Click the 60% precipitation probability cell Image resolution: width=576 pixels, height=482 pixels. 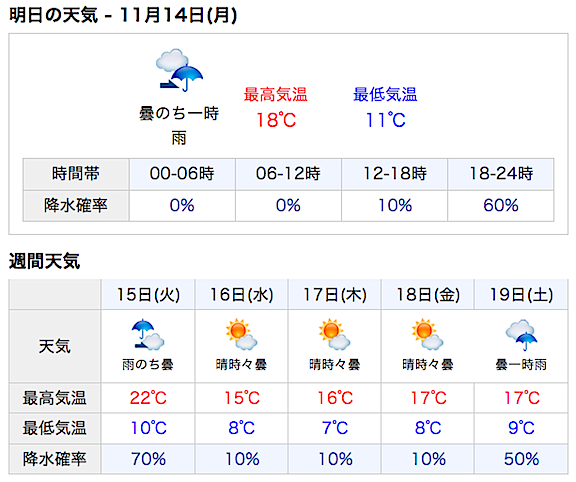click(x=501, y=205)
